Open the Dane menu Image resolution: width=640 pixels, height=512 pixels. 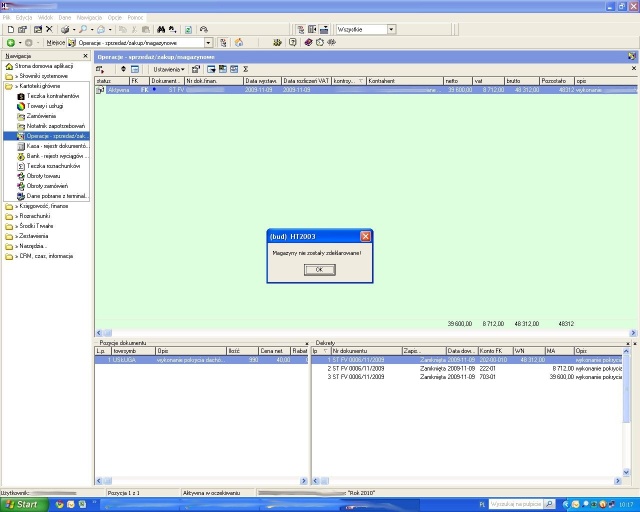click(x=65, y=18)
